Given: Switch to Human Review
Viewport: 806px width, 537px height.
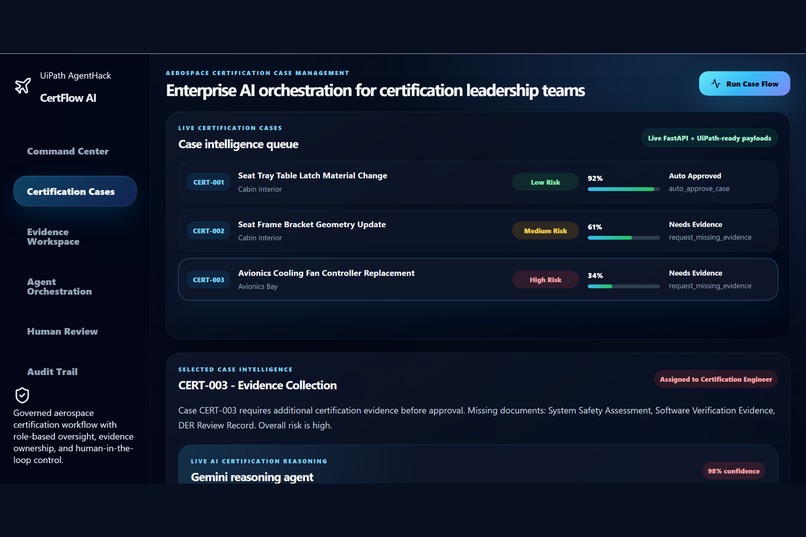Looking at the screenshot, I should [x=62, y=331].
